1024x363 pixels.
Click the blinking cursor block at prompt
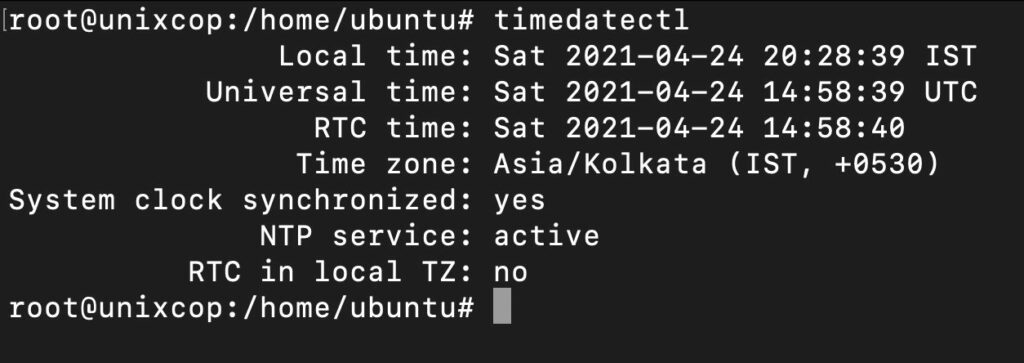tap(502, 308)
